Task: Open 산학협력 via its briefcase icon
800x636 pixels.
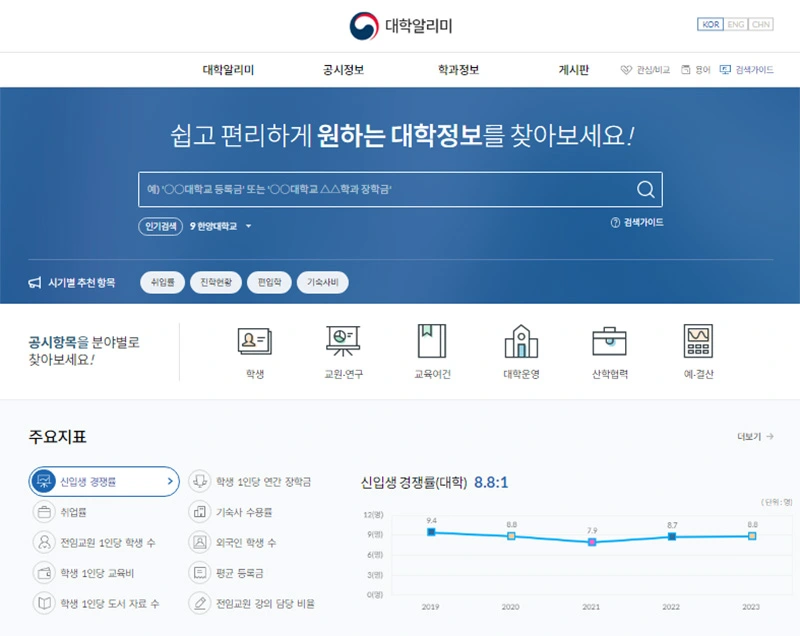Action: (609, 342)
